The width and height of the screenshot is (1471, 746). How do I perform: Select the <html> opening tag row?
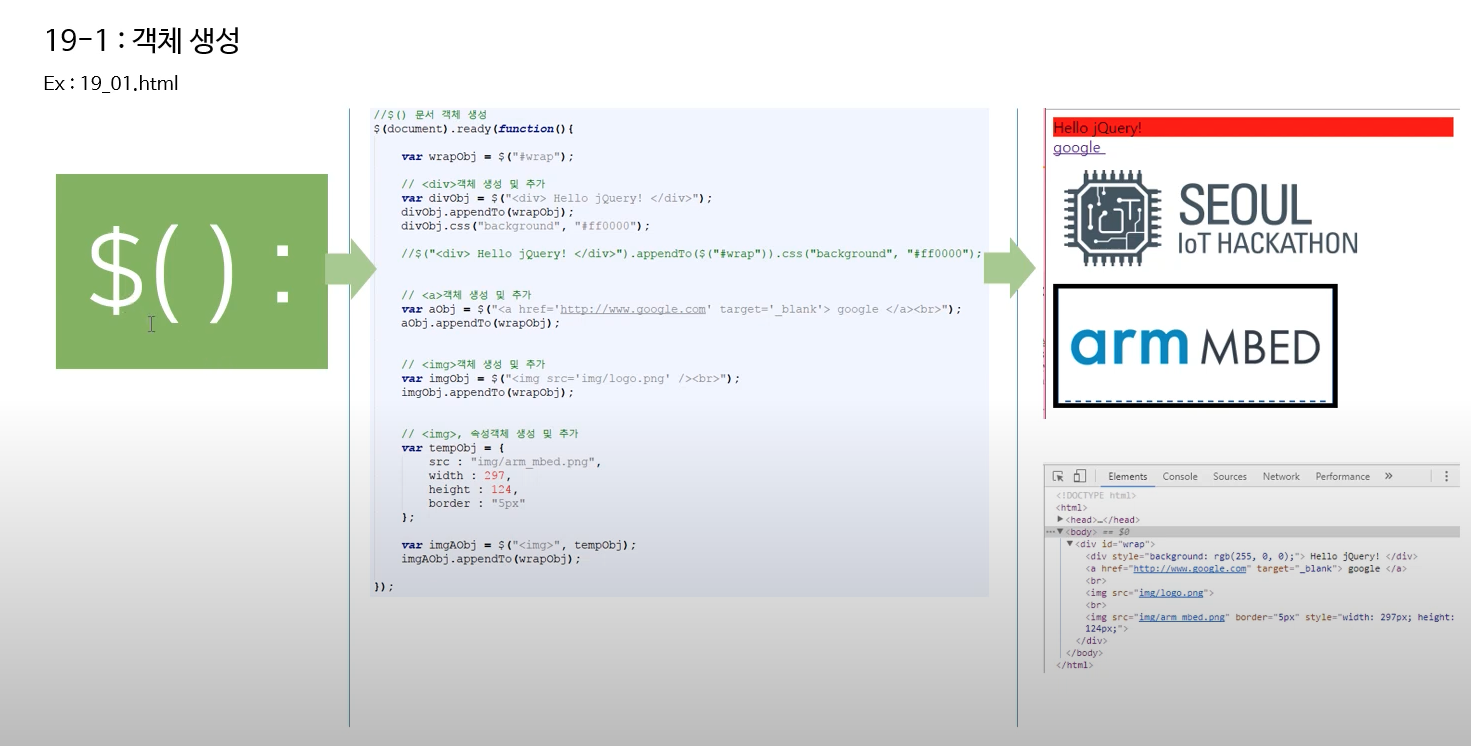(1070, 508)
